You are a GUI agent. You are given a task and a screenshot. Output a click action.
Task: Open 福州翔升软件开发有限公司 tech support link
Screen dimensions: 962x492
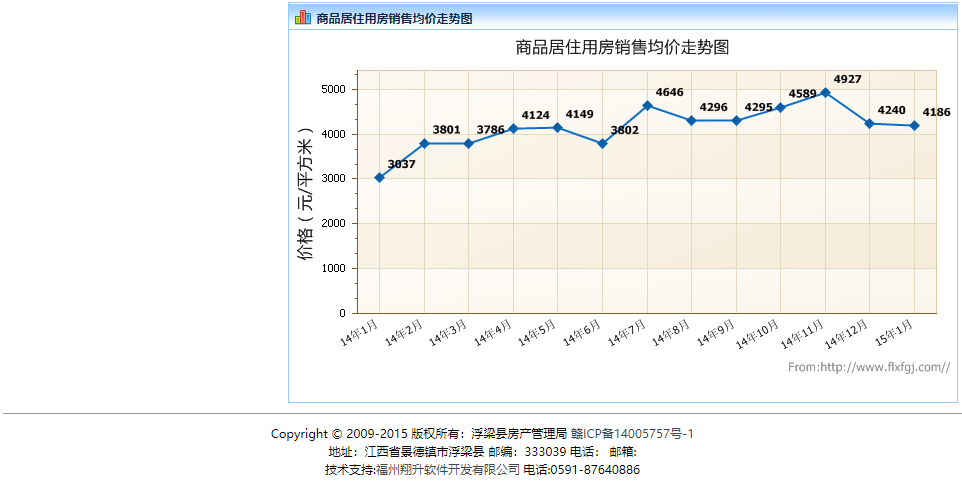[448, 470]
